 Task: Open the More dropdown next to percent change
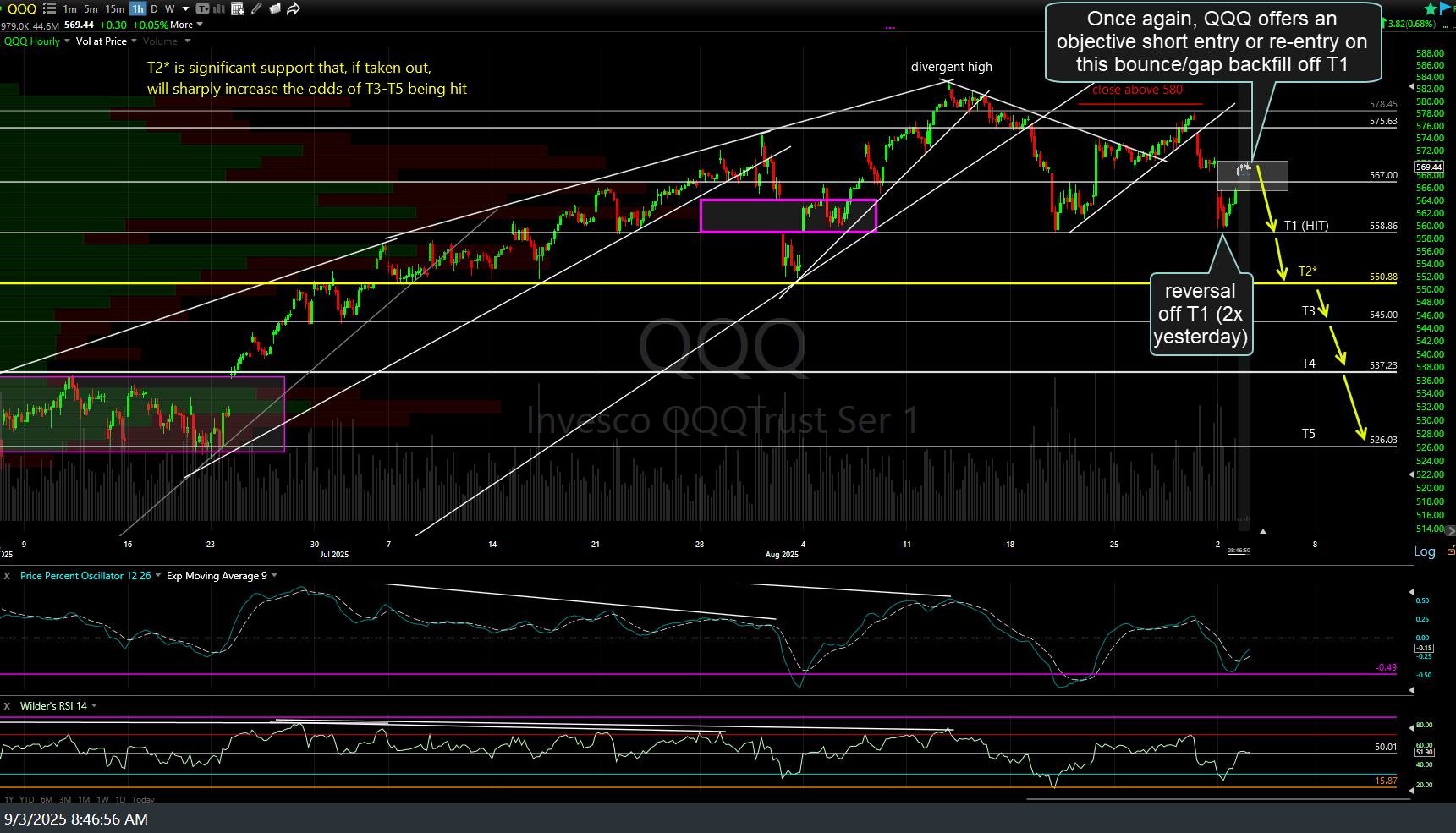coord(188,24)
